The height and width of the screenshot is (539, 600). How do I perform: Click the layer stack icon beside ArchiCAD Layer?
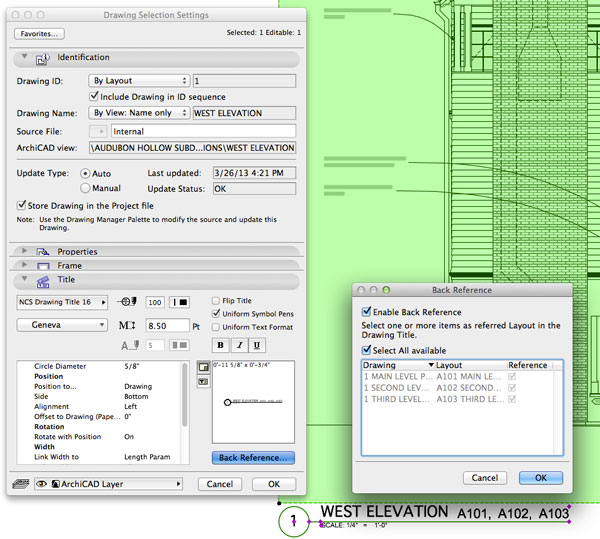pos(21,483)
